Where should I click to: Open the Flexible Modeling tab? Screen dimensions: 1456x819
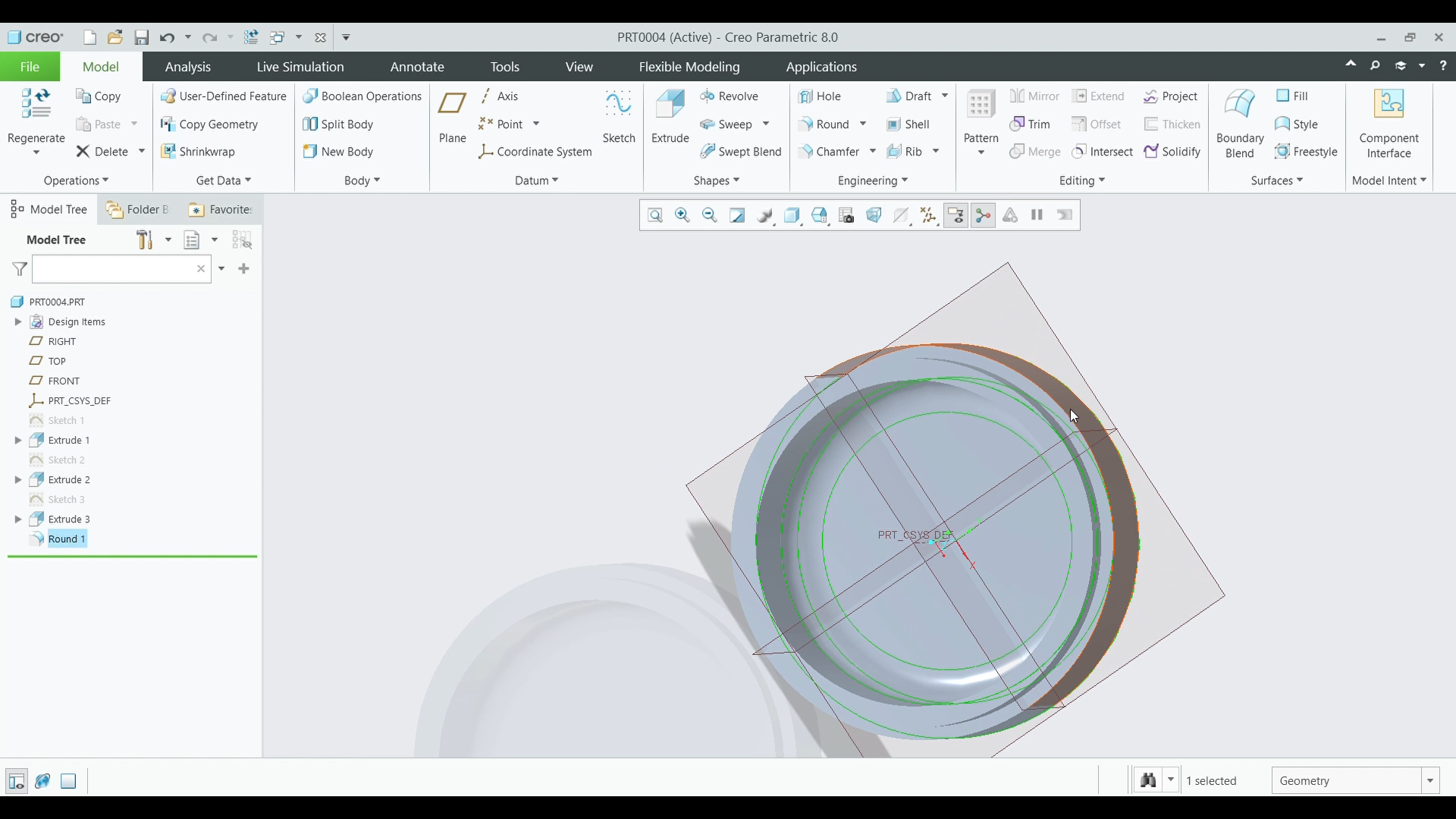pyautogui.click(x=689, y=67)
